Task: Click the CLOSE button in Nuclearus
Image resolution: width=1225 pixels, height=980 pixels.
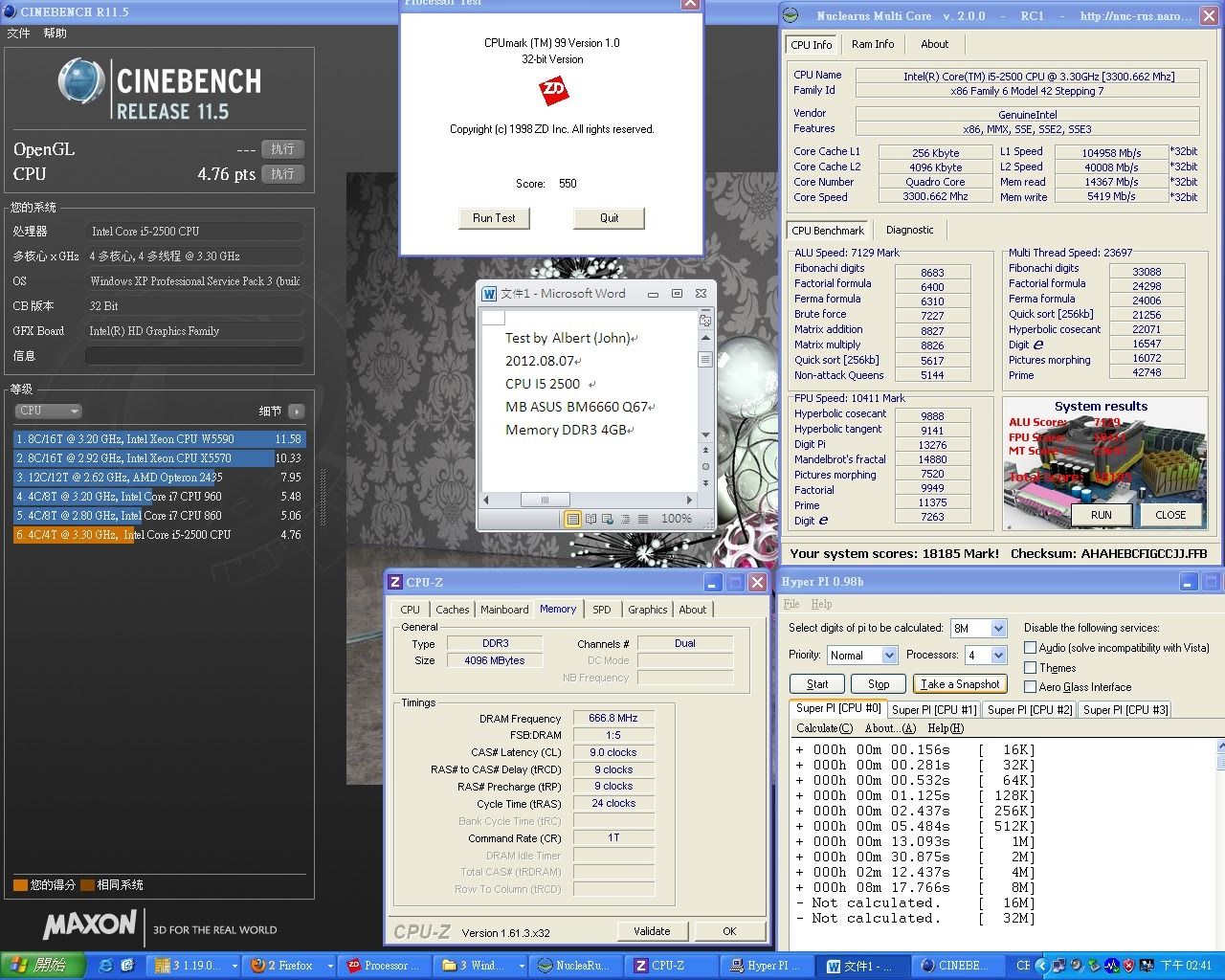Action: (x=1169, y=515)
